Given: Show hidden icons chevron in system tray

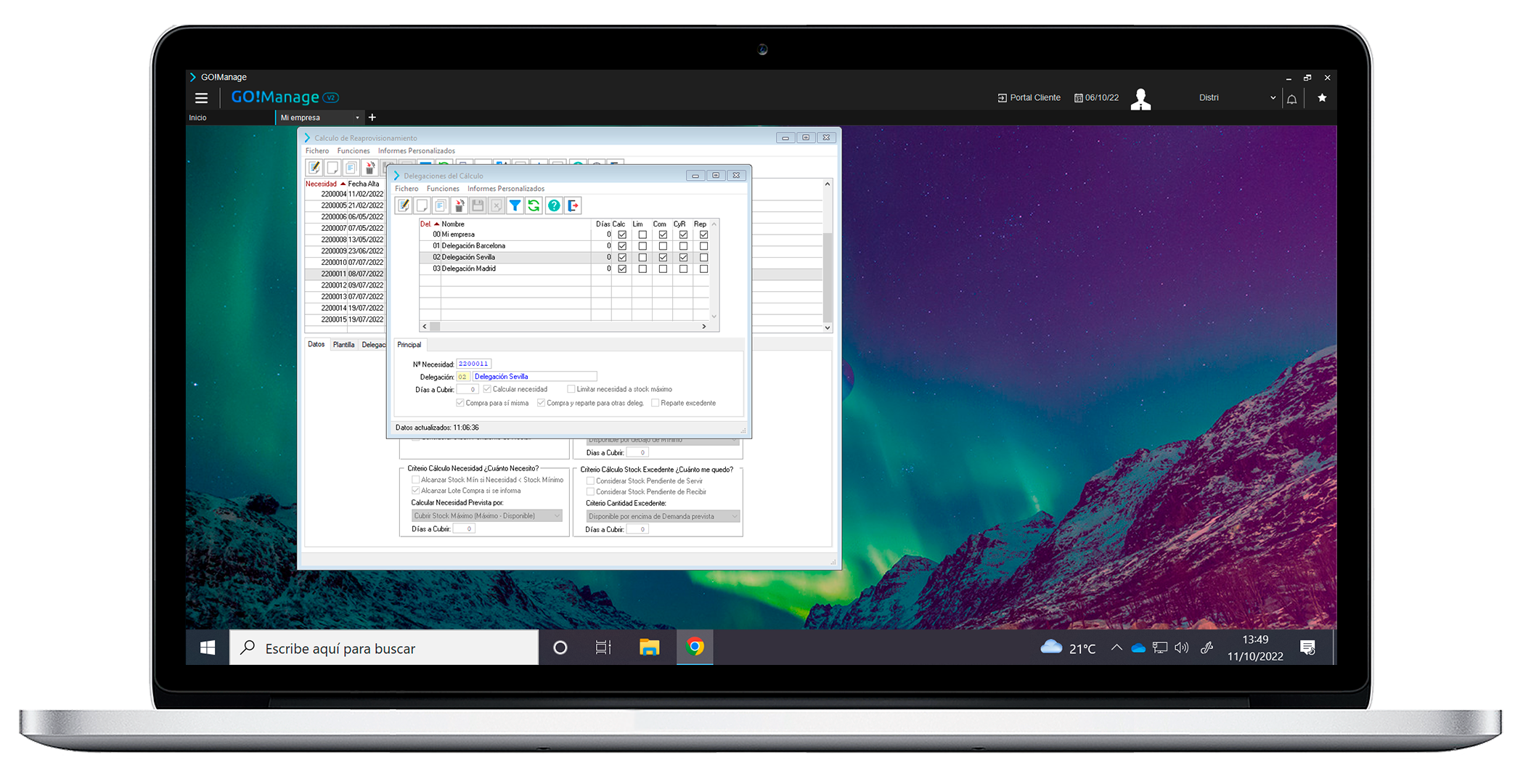Looking at the screenshot, I should point(1116,648).
